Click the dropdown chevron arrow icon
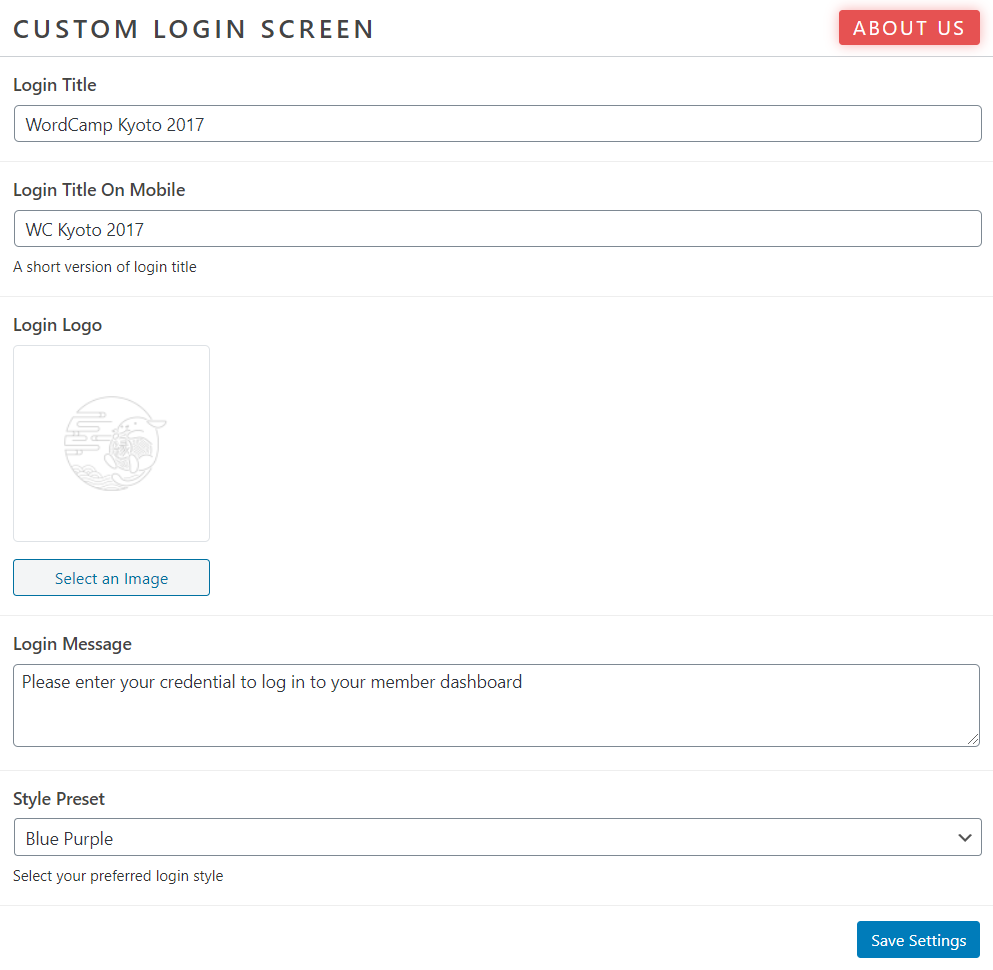Viewport: 993px width, 970px height. coord(964,837)
